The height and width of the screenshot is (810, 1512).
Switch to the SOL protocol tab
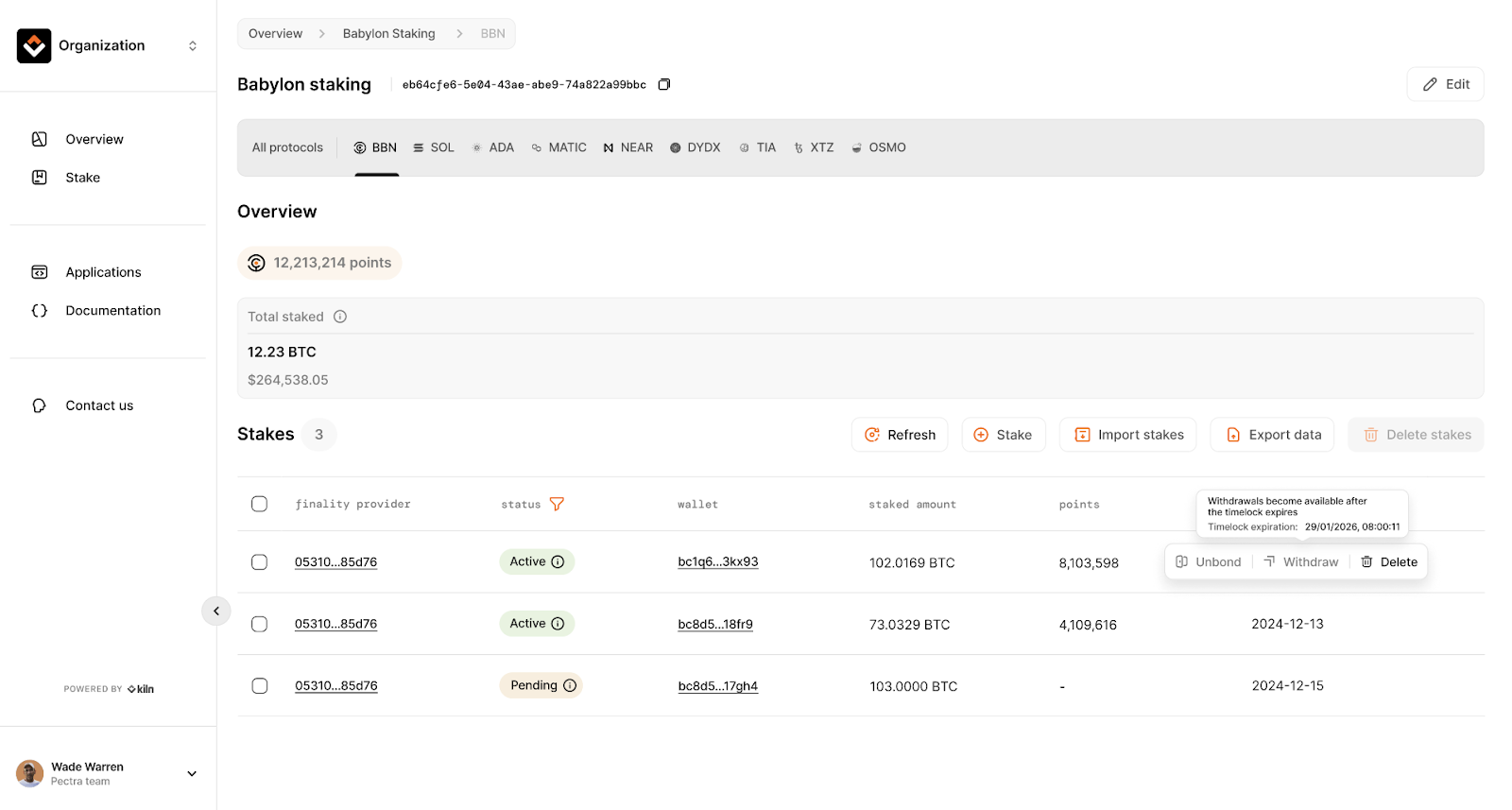[x=434, y=147]
